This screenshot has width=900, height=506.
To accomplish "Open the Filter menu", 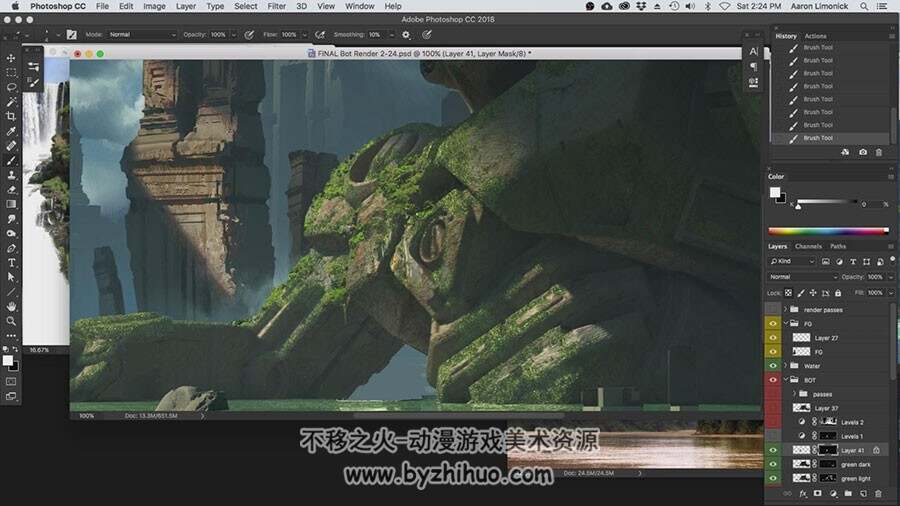I will (x=277, y=6).
